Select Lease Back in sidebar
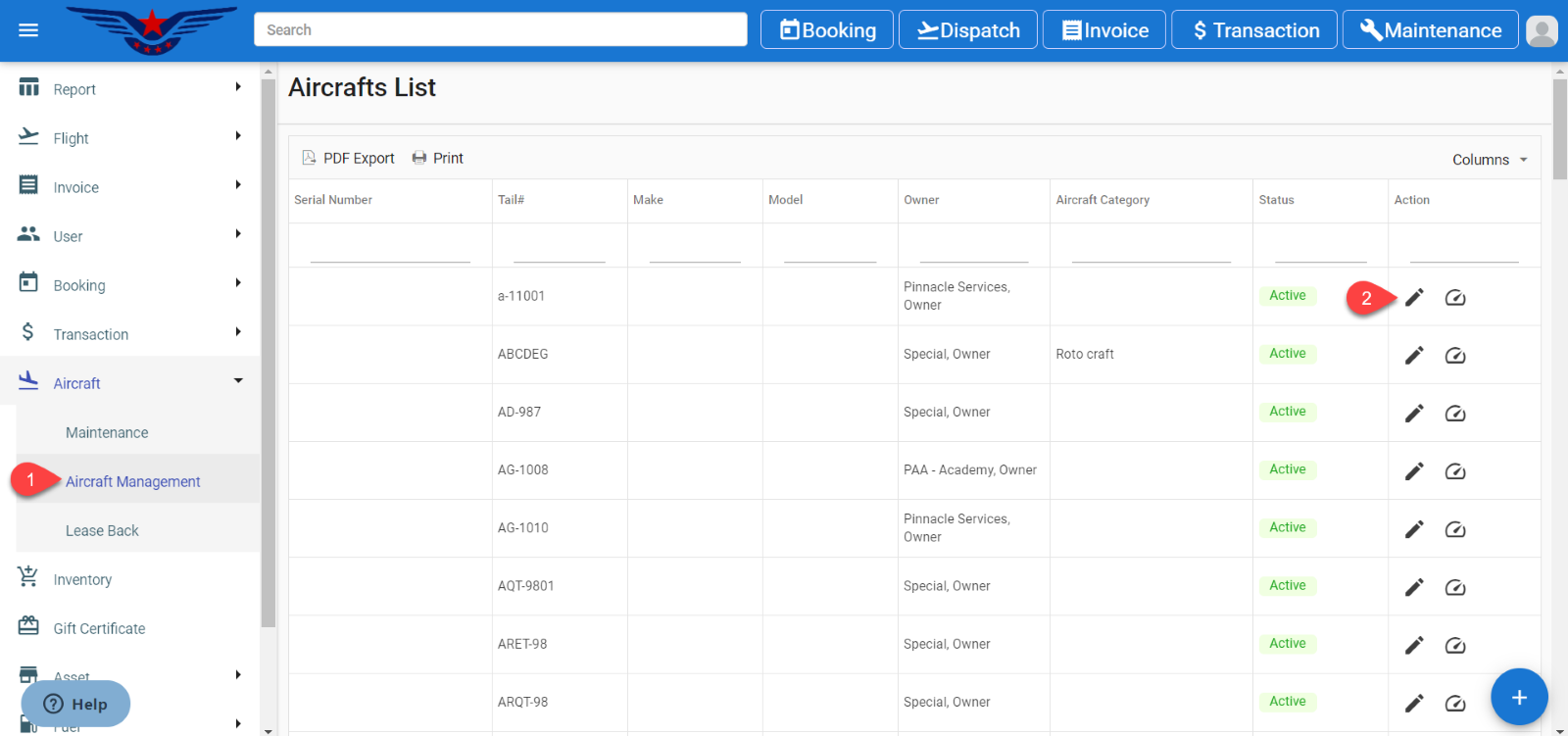This screenshot has height=736, width=1568. tap(102, 530)
